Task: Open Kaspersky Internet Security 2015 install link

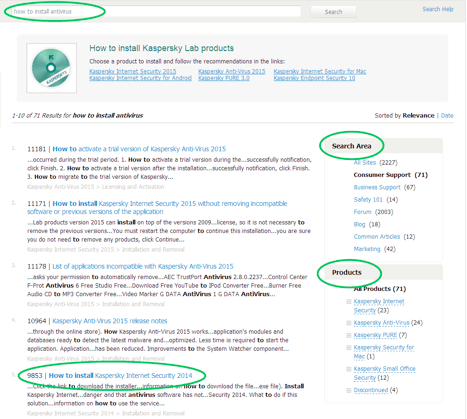Action: (133, 71)
